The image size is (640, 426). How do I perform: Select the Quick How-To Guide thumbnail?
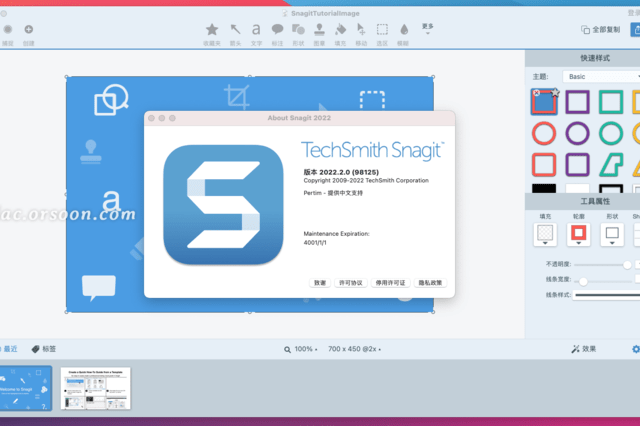point(96,388)
